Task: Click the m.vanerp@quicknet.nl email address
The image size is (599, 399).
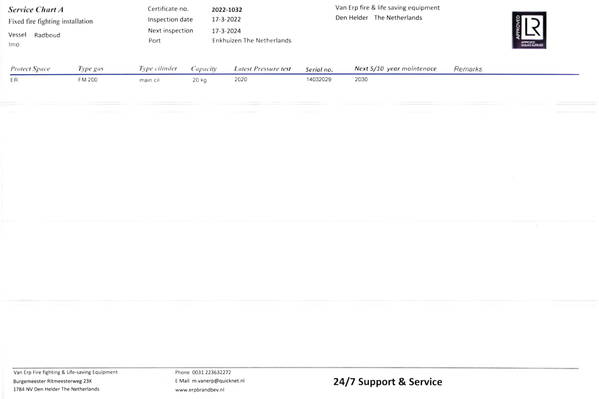Action: point(218,381)
